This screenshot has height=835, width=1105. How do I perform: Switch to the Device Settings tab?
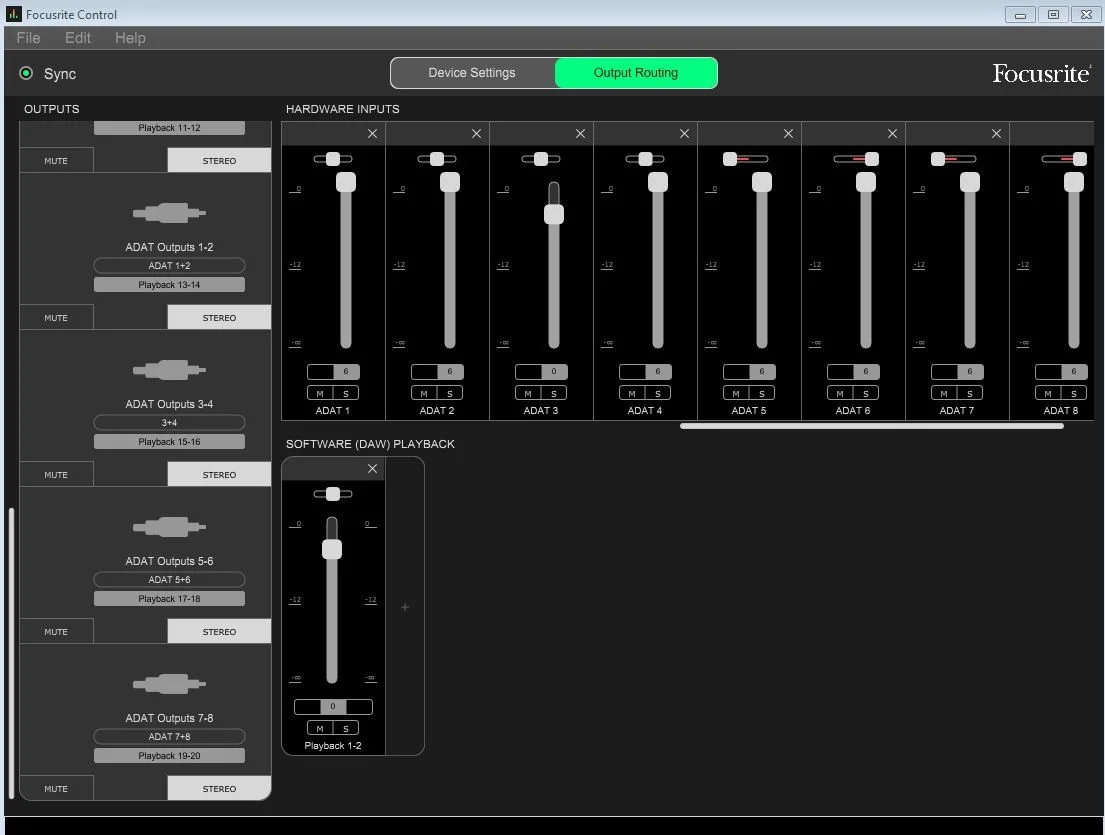(x=472, y=73)
